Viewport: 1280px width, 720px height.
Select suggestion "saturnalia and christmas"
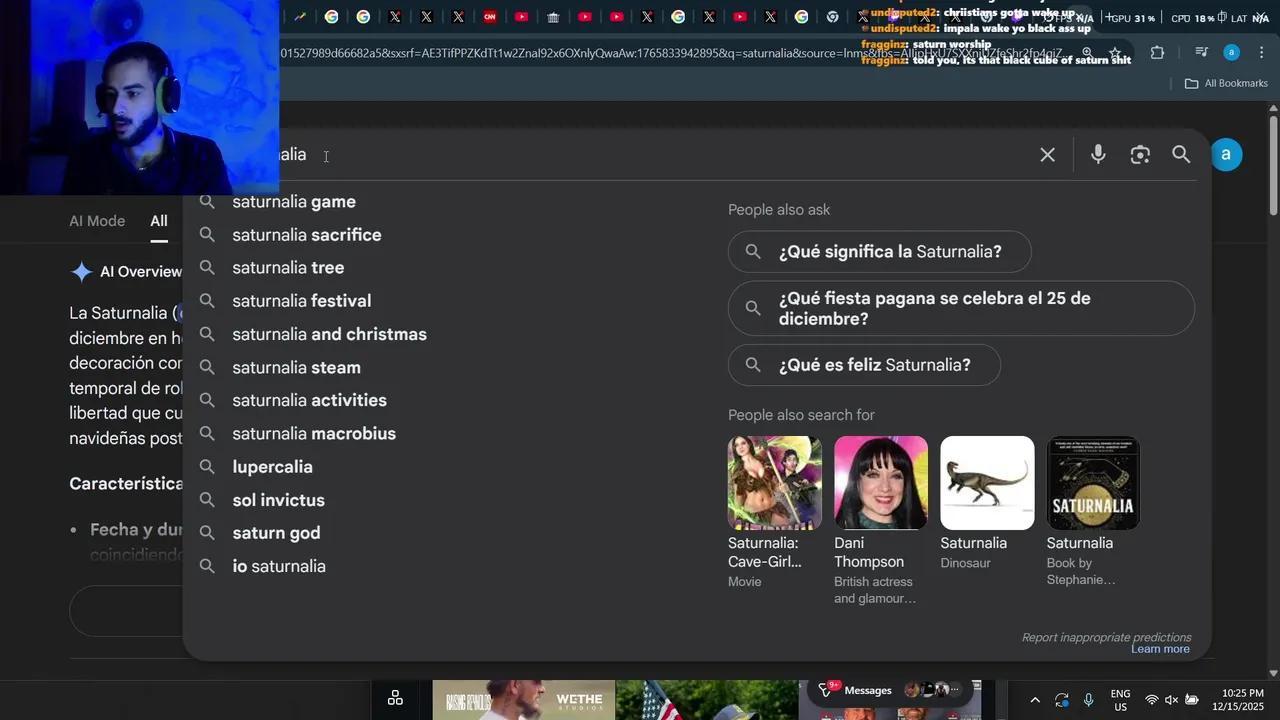(330, 334)
